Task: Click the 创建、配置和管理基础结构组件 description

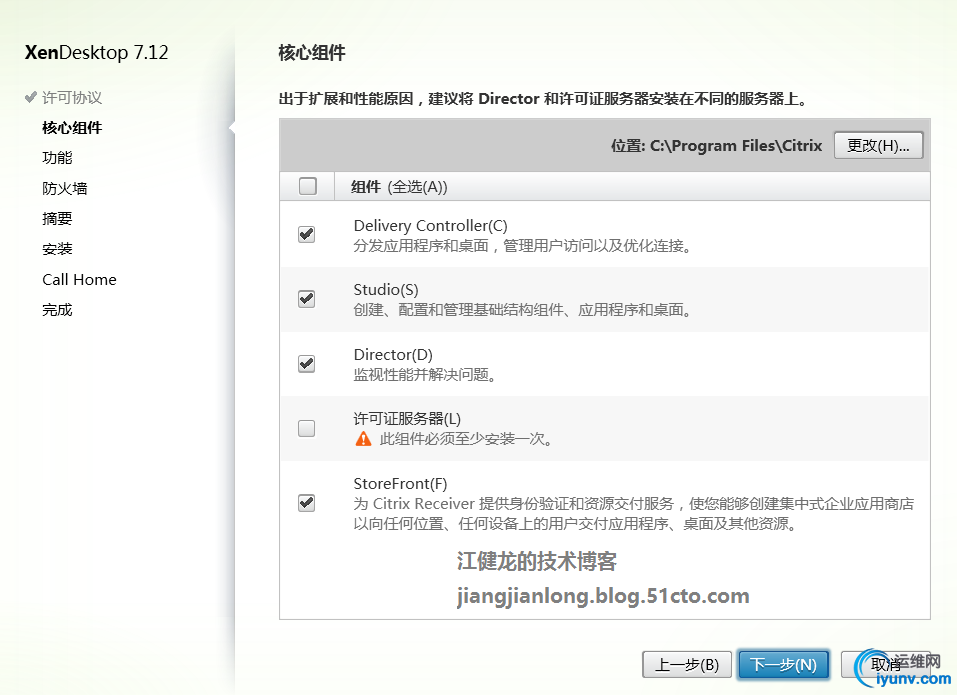Action: coord(522,310)
